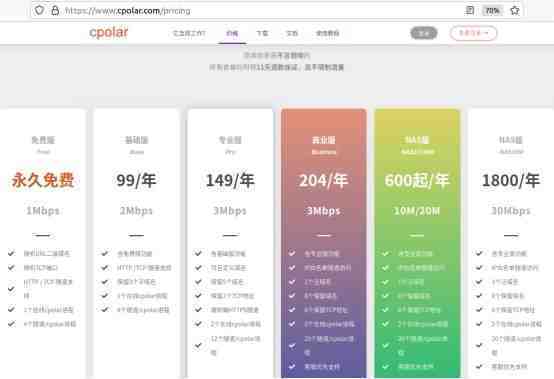The width and height of the screenshot is (554, 379).
Task: Open the how-it-works nav item beside the logo
Action: click(x=189, y=34)
